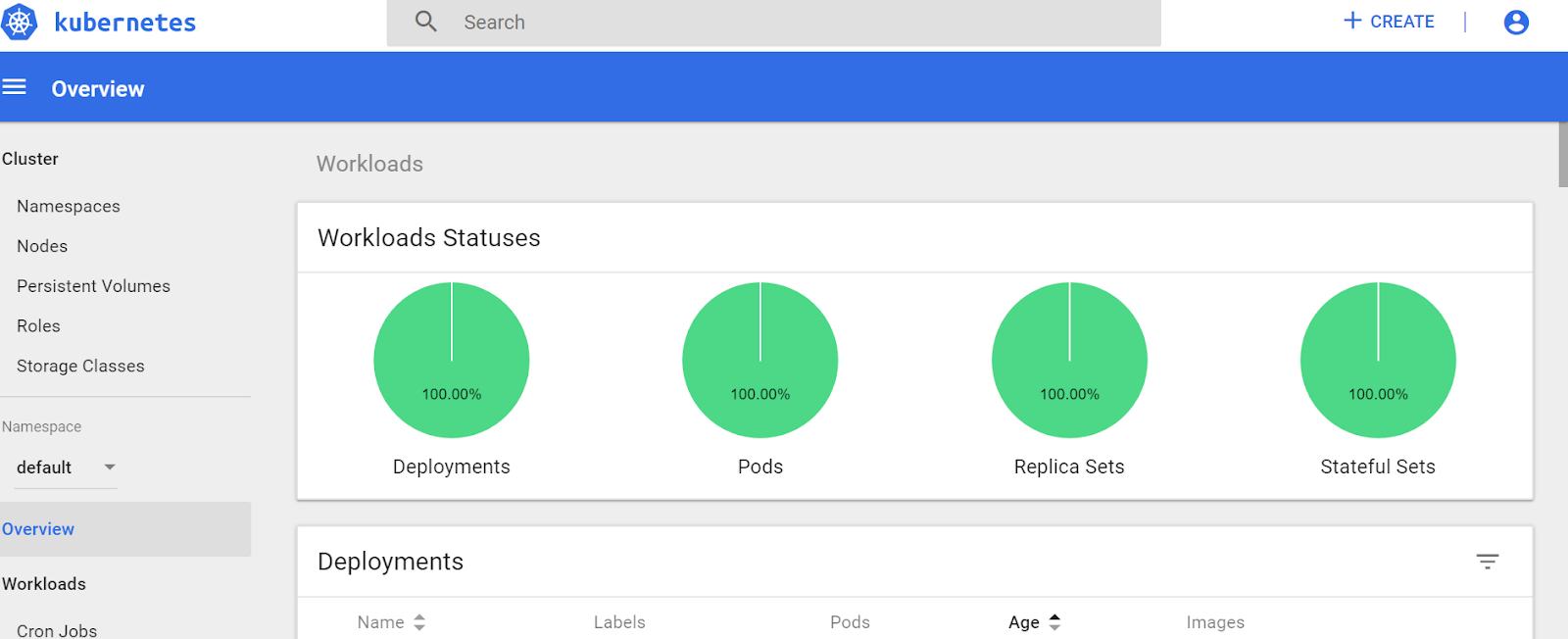Viewport: 1568px width, 639px height.
Task: Sort deployments by Name arrows
Action: [419, 622]
